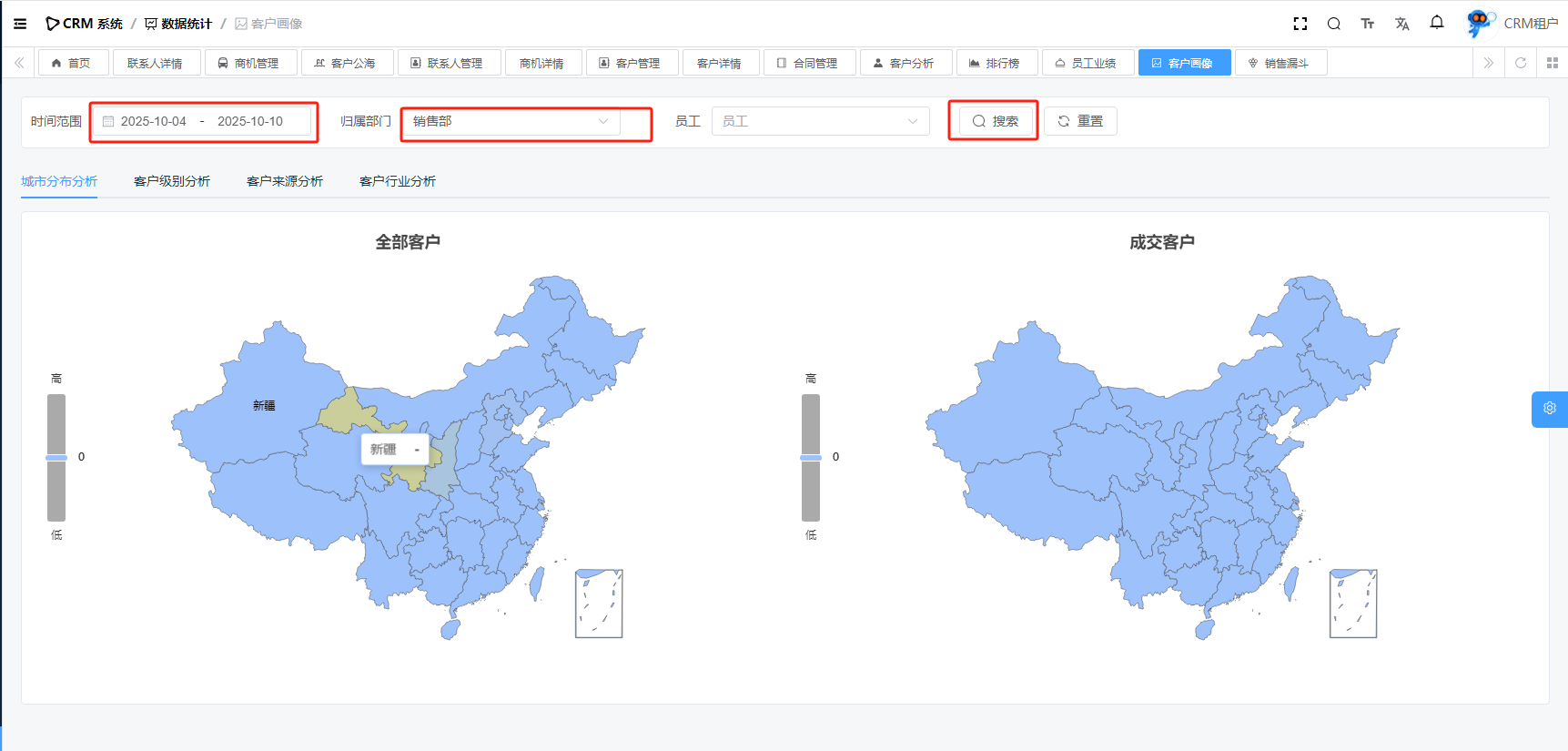Open the notifications bell
1568x751 pixels.
(x=1437, y=23)
